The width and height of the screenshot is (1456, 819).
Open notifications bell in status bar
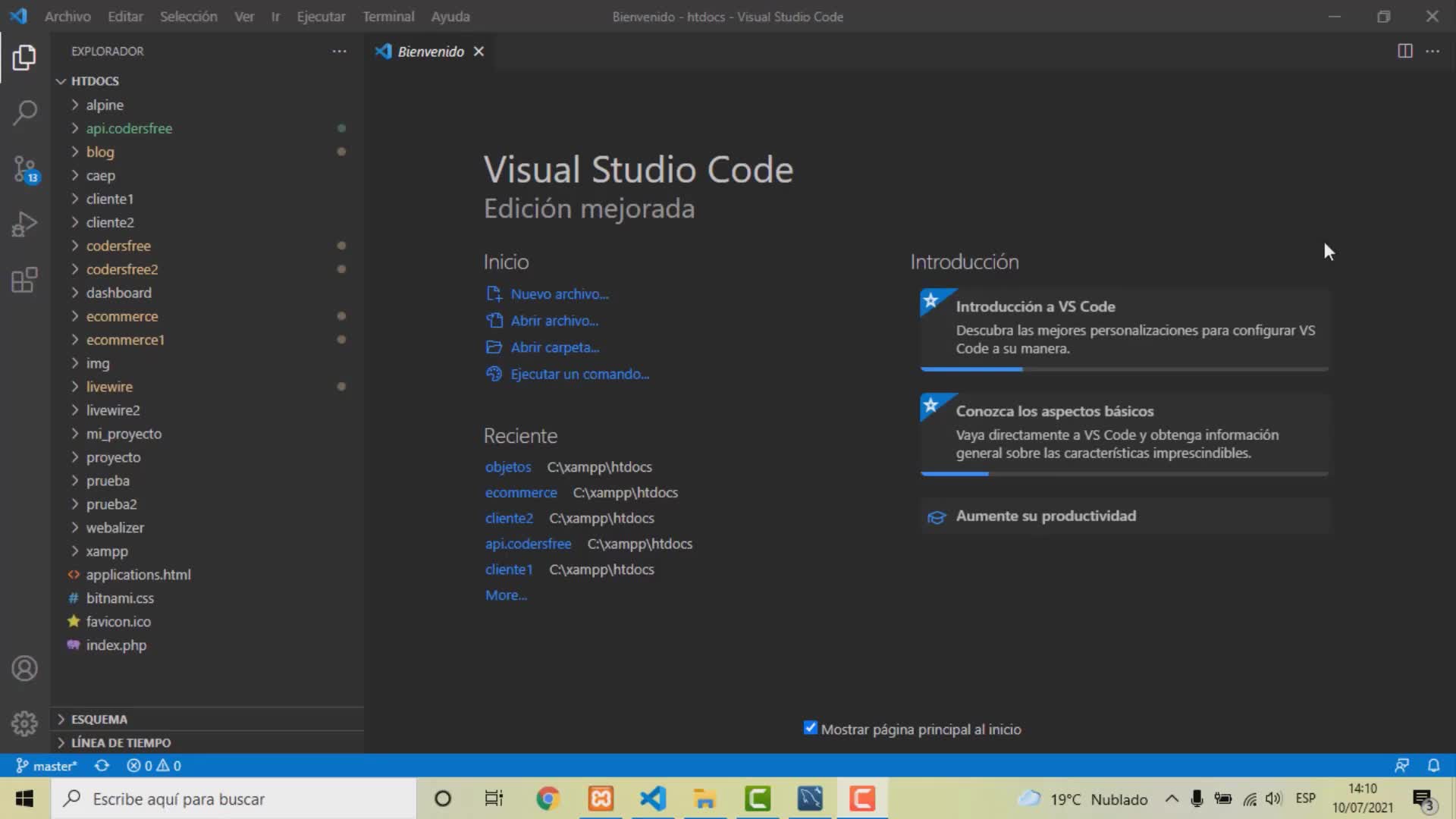pyautogui.click(x=1433, y=766)
